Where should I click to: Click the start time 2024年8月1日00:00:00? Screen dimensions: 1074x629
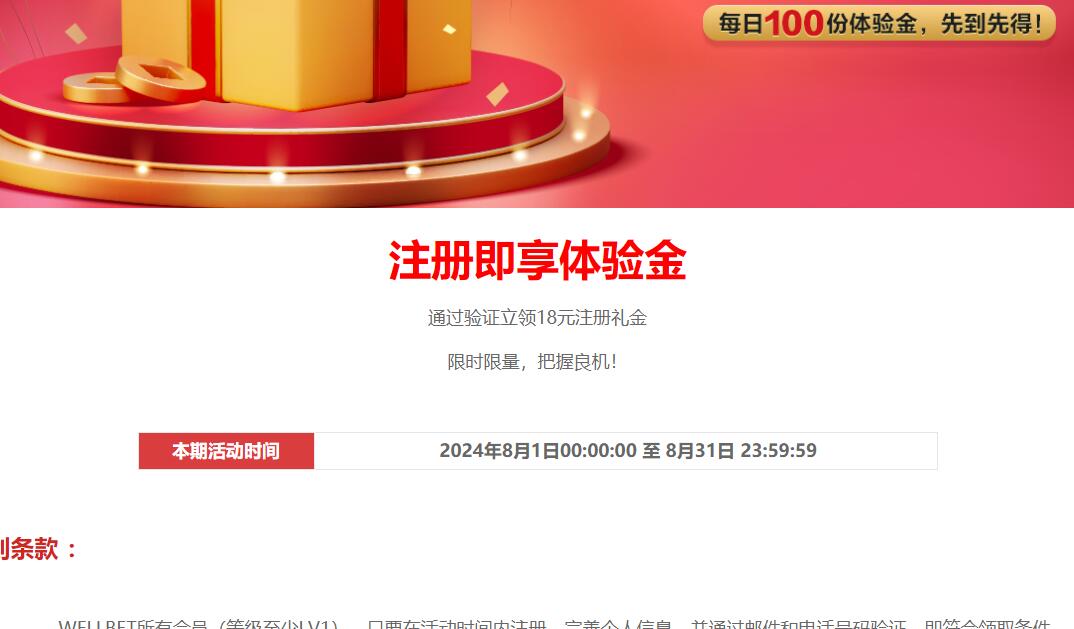pyautogui.click(x=538, y=450)
